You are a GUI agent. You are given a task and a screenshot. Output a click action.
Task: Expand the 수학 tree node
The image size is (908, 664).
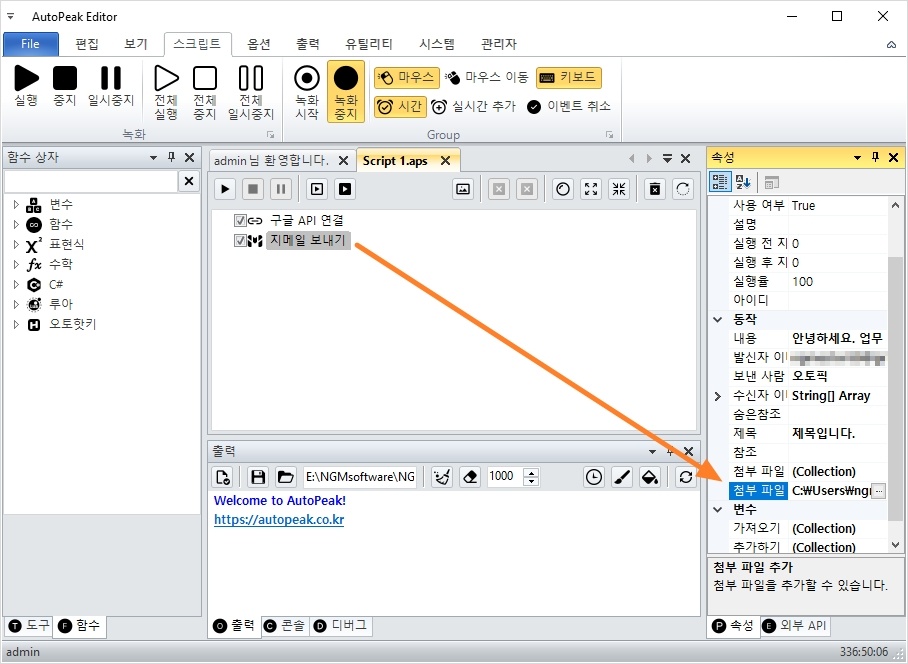click(16, 264)
